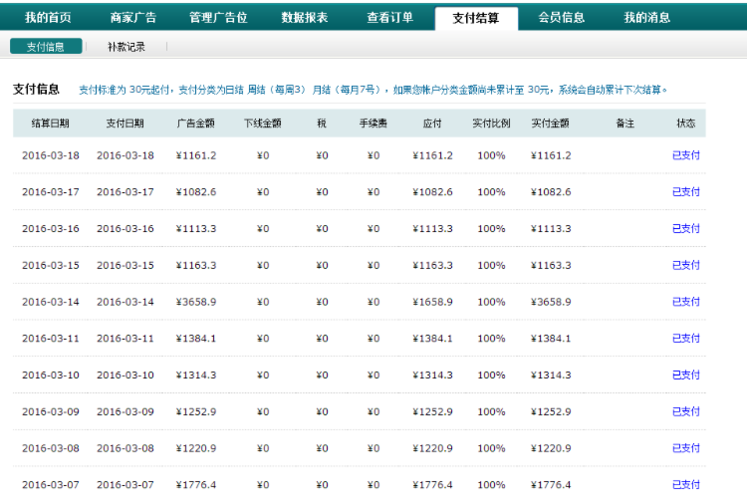Select the 支付信息 section heading
The image size is (747, 500).
tap(36, 89)
